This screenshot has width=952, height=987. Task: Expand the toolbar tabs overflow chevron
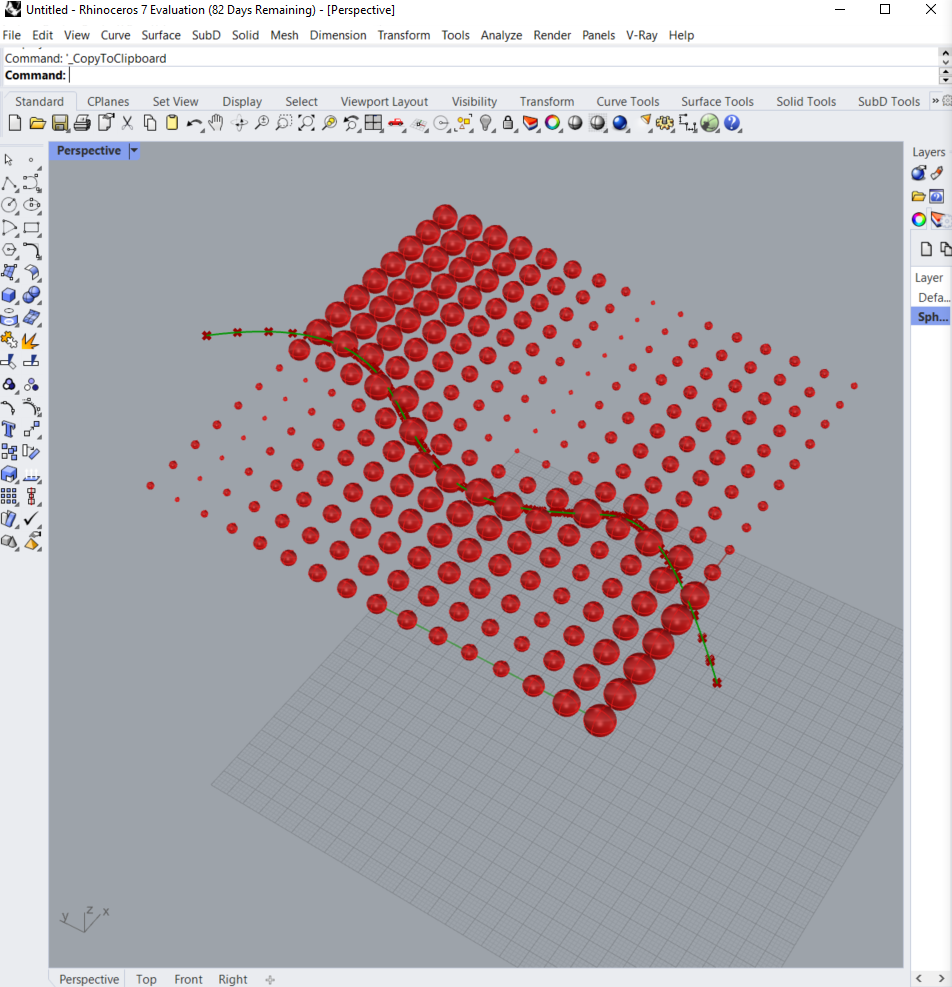[x=936, y=101]
